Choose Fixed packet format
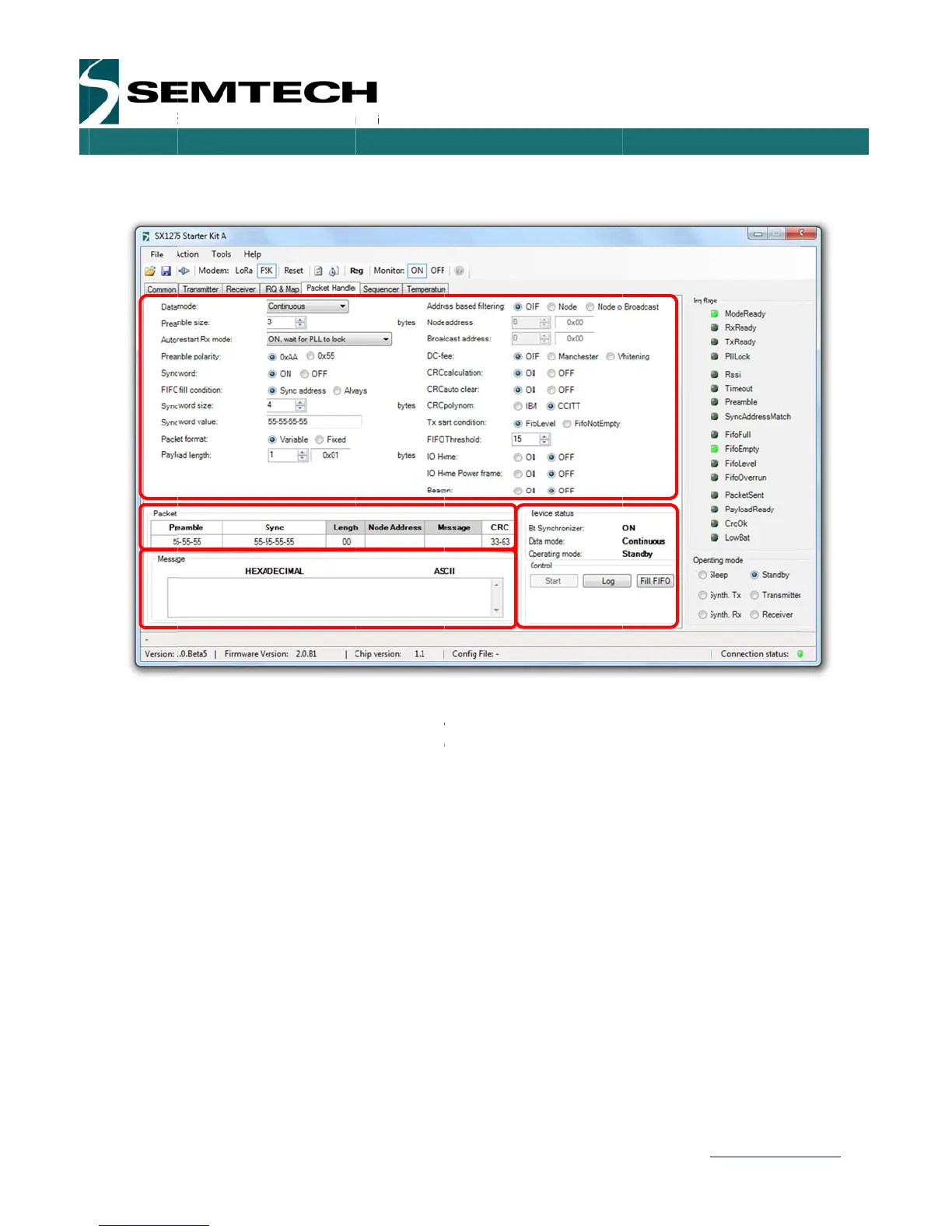Viewport: 952px width, 1232px height. click(319, 439)
